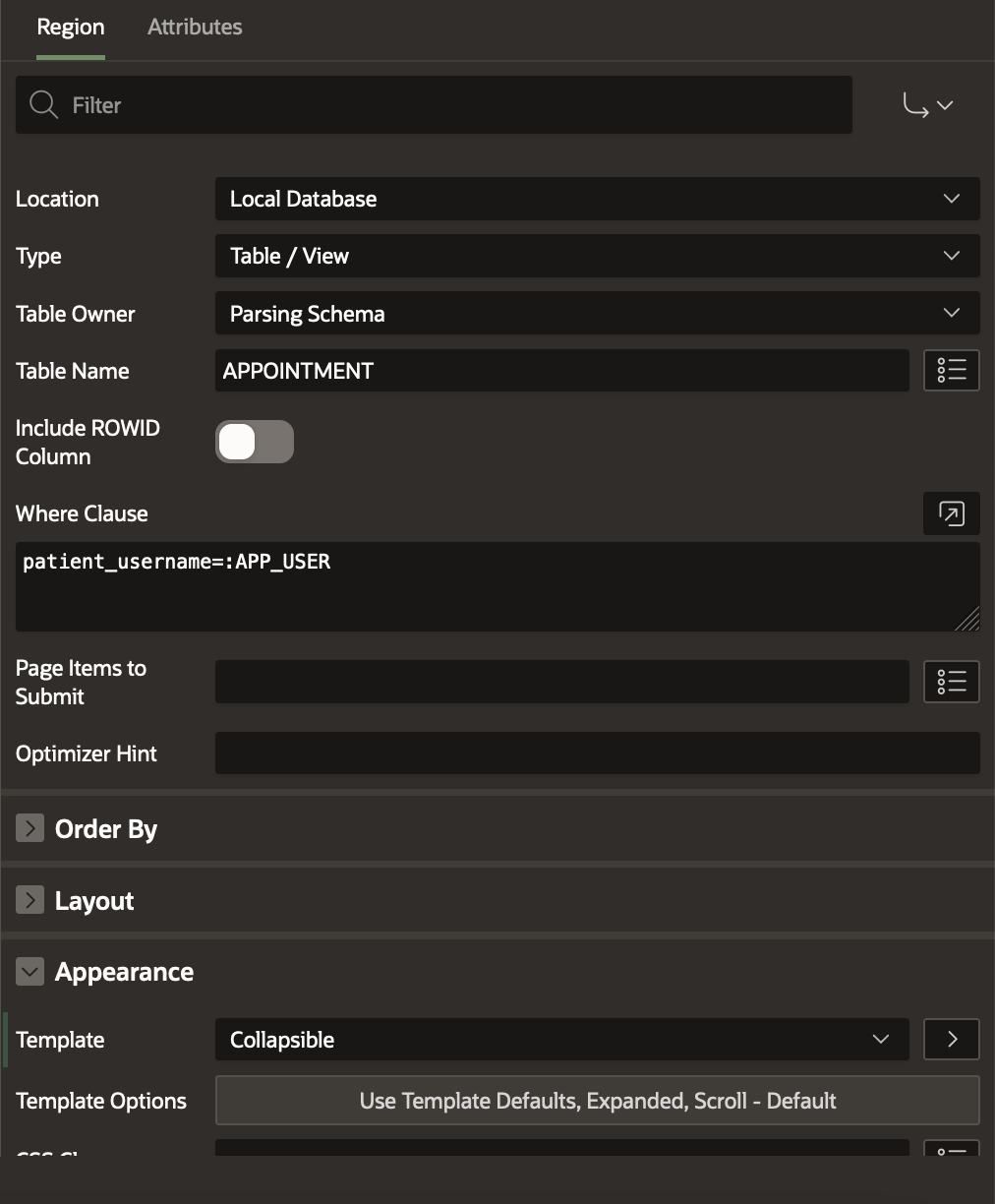This screenshot has width=995, height=1204.
Task: Open the Type dropdown
Action: 597,256
